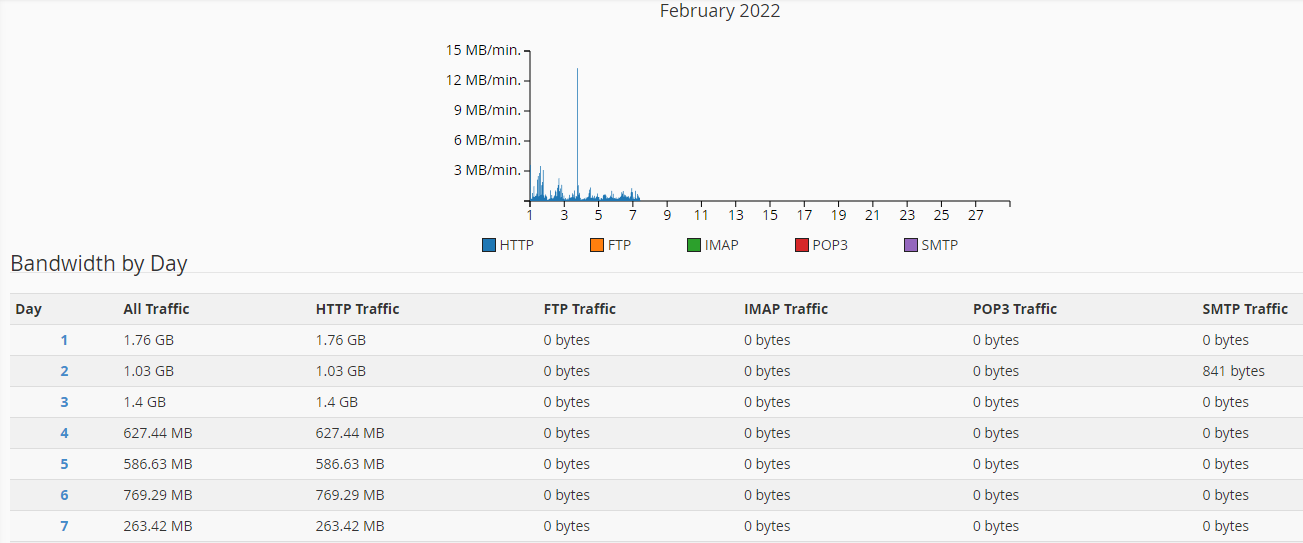Viewport: 1303px width, 543px height.
Task: Click x-axis day label 15
Action: tap(770, 215)
